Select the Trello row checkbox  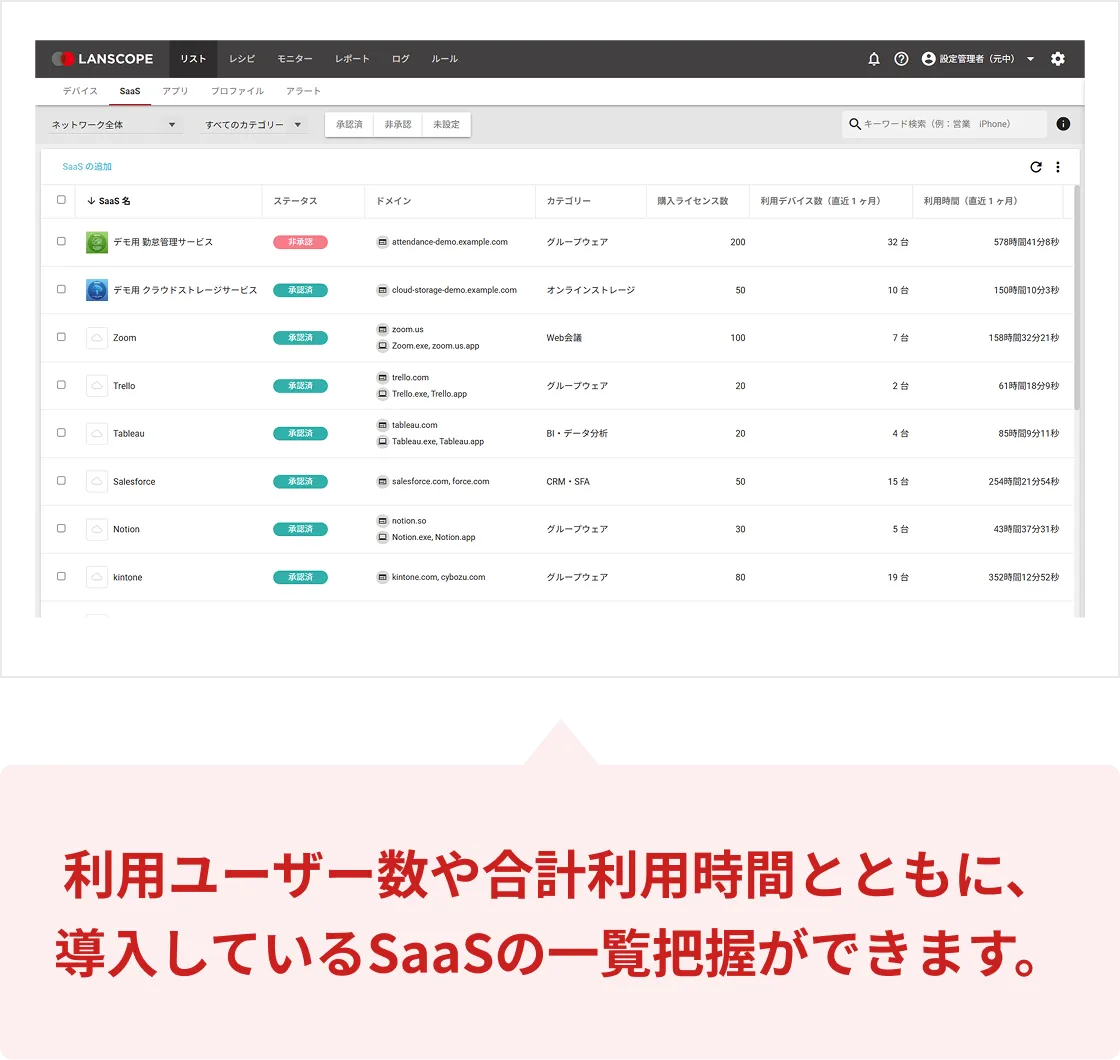(61, 385)
